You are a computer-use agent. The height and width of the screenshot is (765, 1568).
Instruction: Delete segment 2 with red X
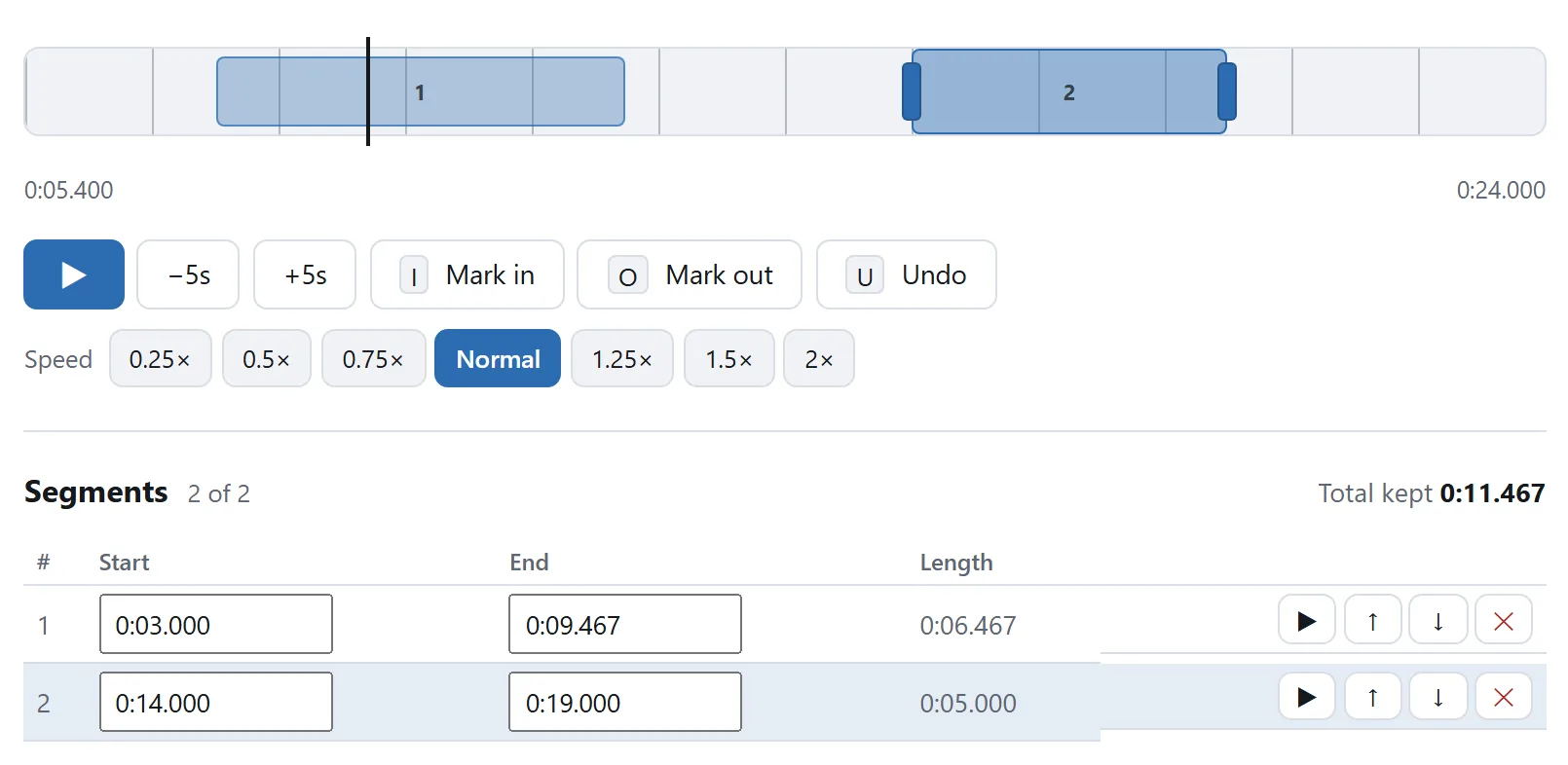click(x=1504, y=697)
